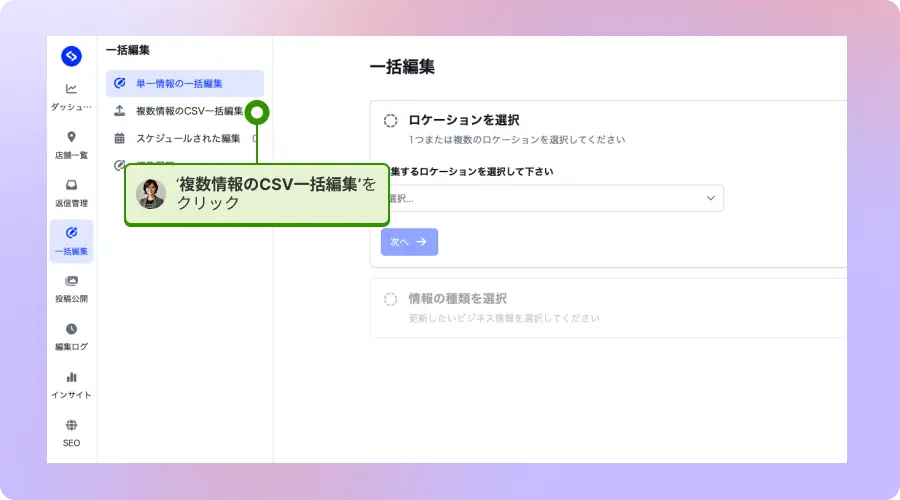Open インサイト via the bar chart icon
The height and width of the screenshot is (500, 900).
tap(71, 377)
